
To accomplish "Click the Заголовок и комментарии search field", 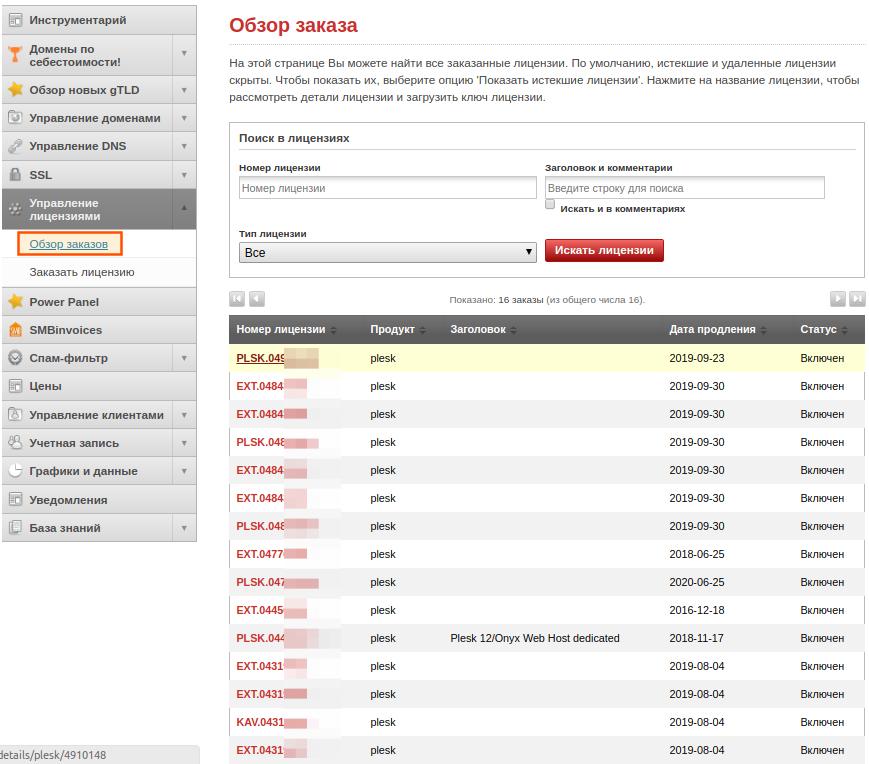I will [x=684, y=188].
